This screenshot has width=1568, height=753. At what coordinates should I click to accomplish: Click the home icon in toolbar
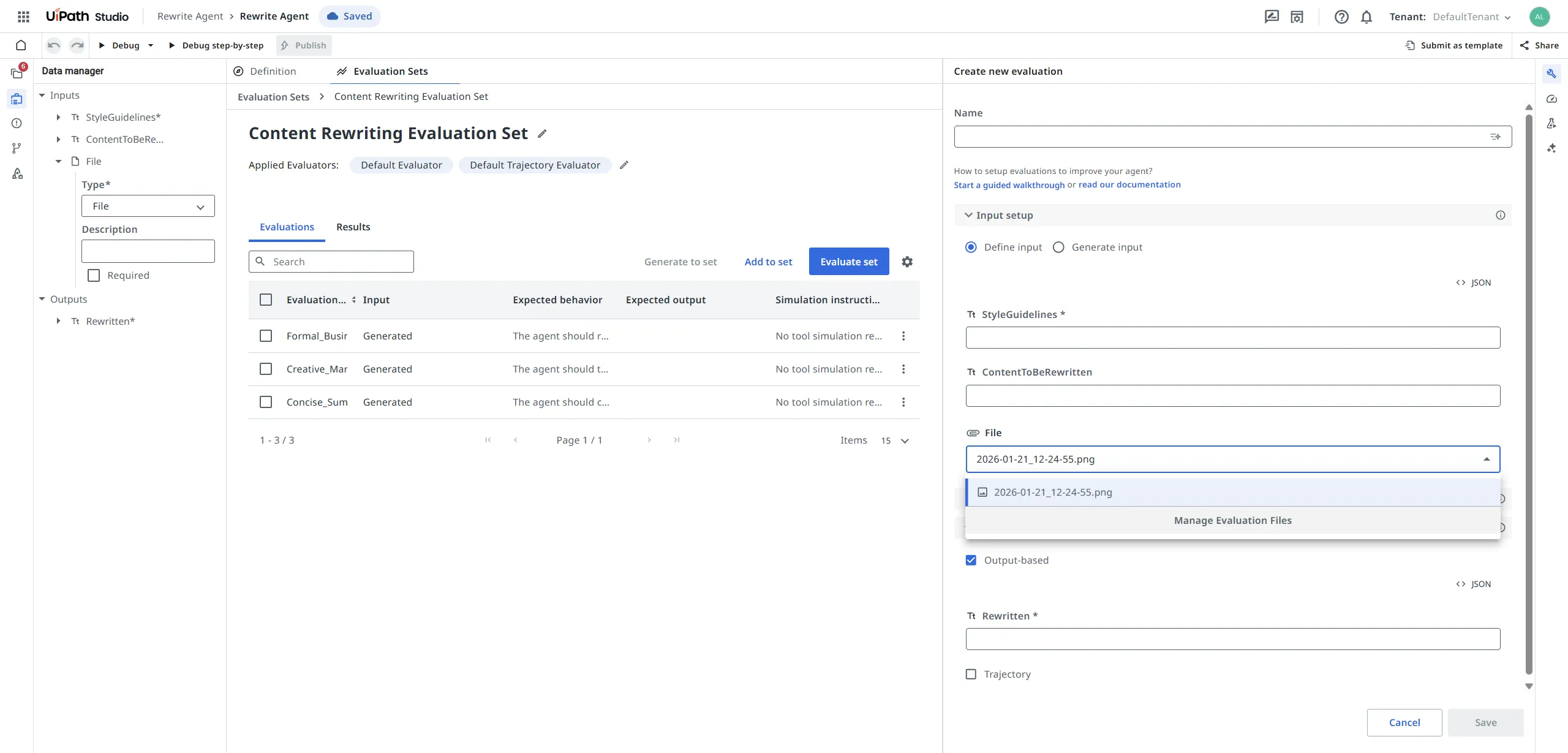coord(21,45)
